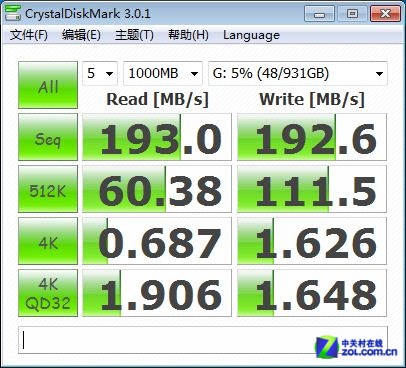Click the 4K read result 0.687
Screen dimensions: 406x368
(x=157, y=241)
